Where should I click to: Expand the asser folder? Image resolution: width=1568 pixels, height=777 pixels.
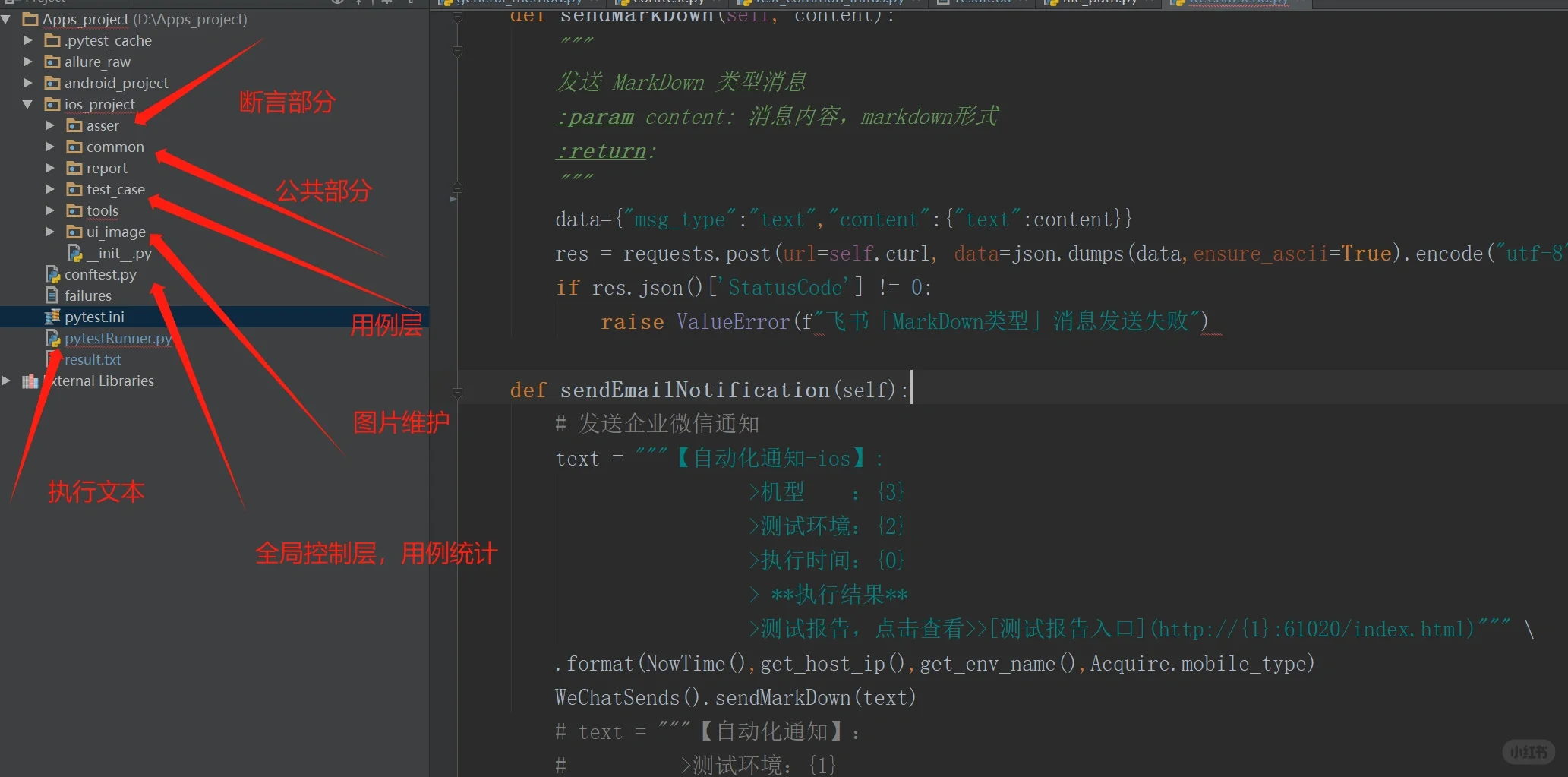[50, 125]
